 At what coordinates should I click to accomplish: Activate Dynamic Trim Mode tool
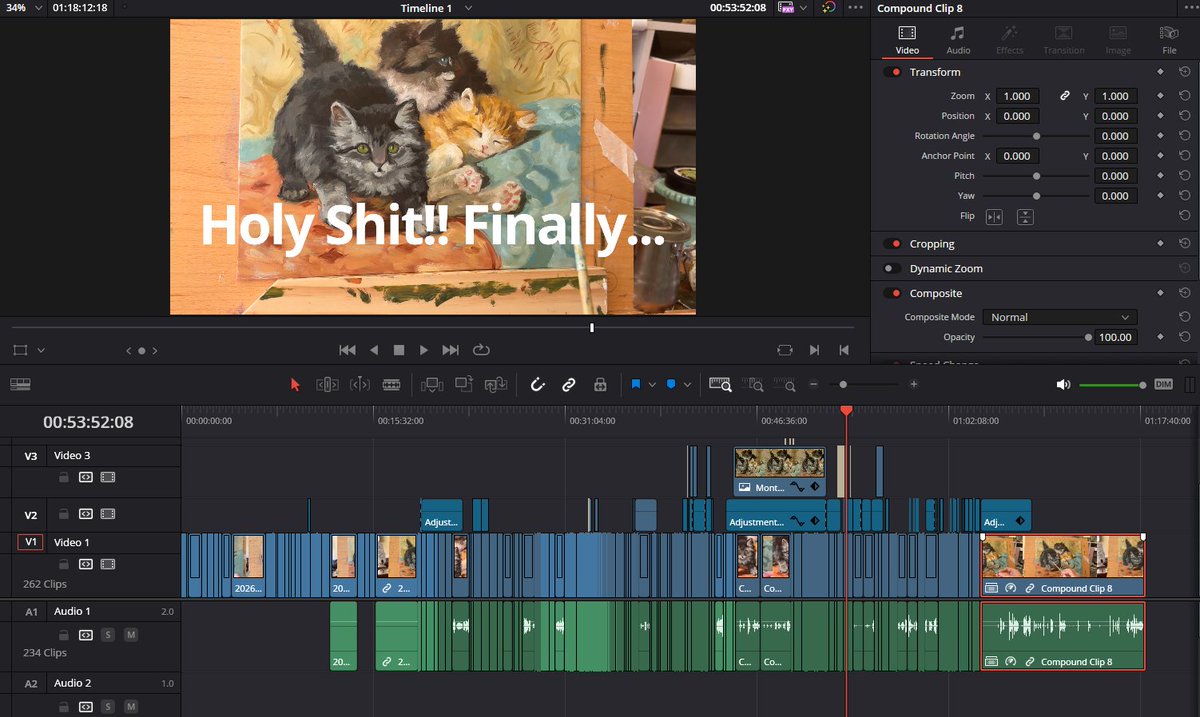(x=360, y=384)
